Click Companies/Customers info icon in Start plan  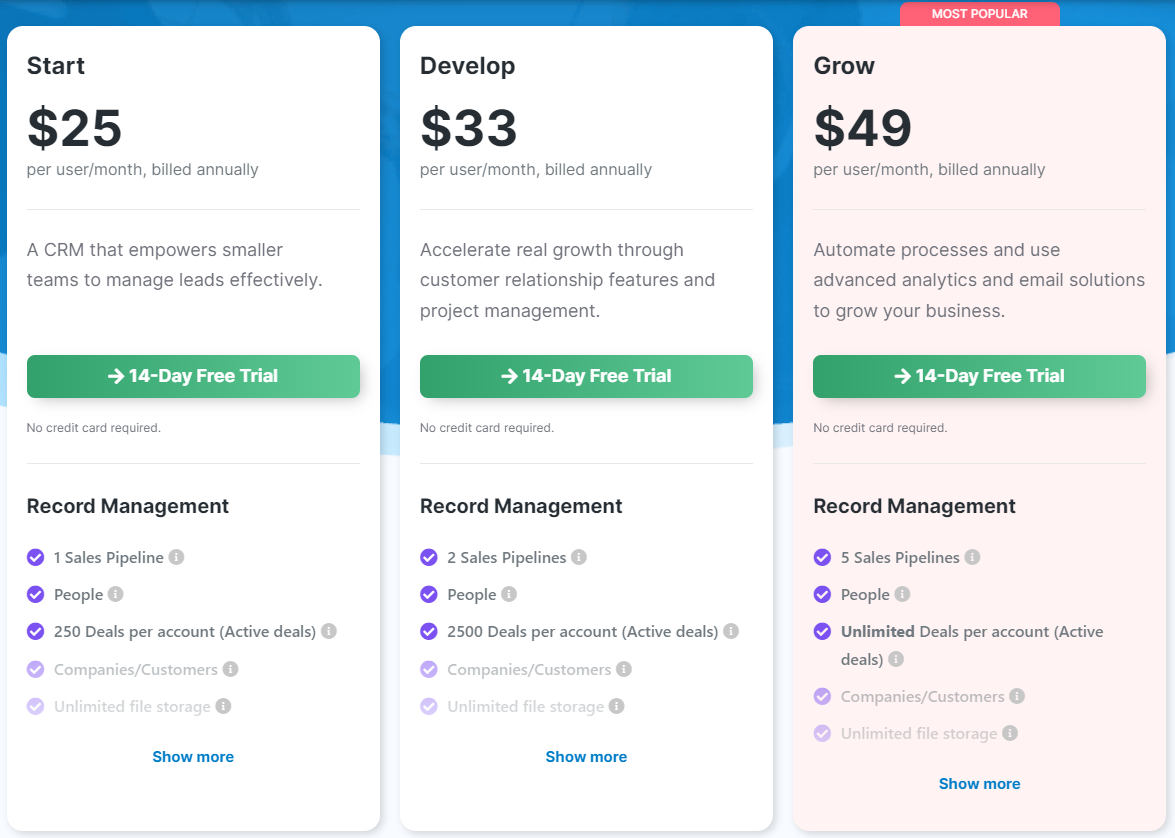230,669
